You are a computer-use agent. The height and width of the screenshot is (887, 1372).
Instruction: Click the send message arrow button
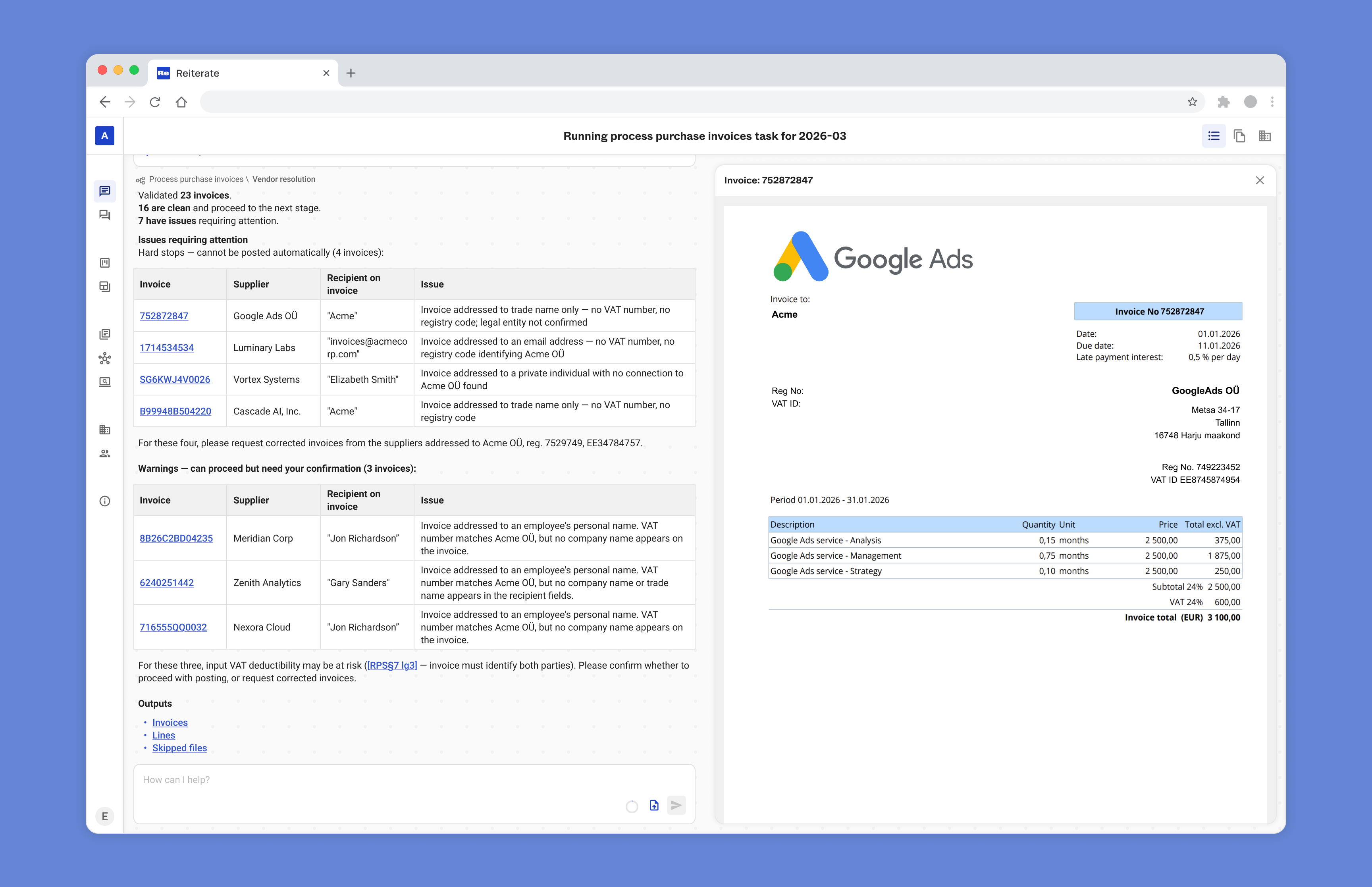(676, 805)
